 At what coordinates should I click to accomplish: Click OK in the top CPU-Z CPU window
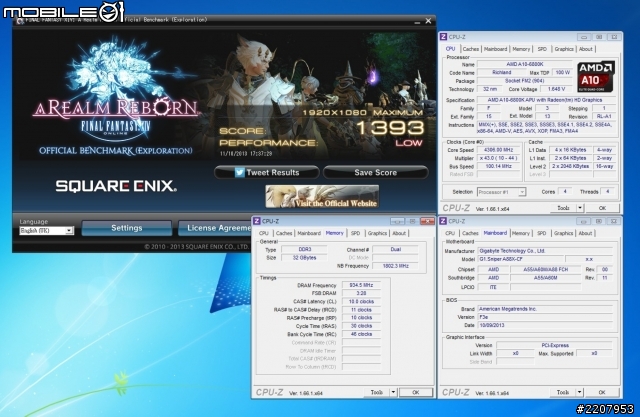pyautogui.click(x=602, y=208)
